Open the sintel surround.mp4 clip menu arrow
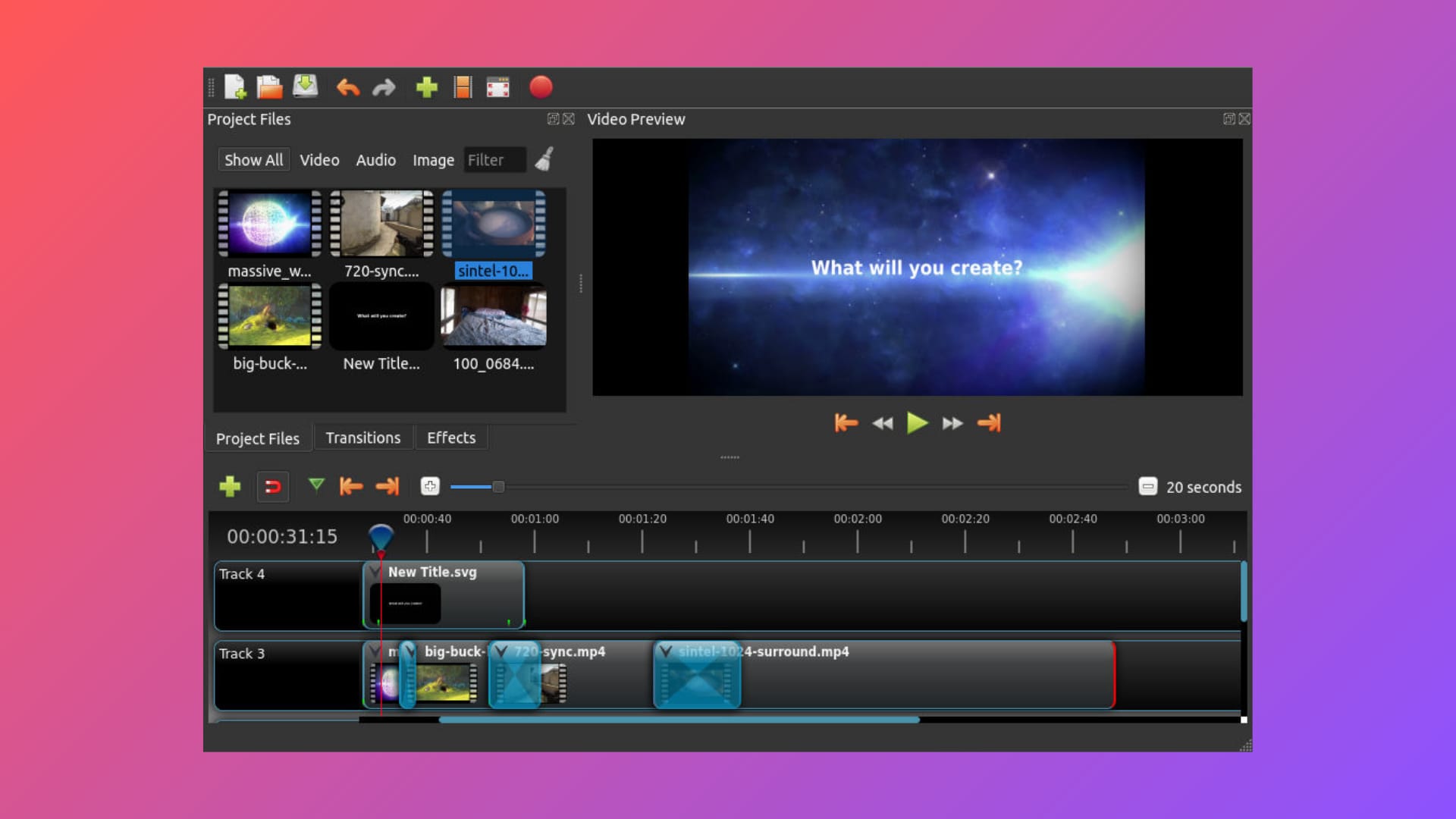This screenshot has height=819, width=1456. point(665,652)
